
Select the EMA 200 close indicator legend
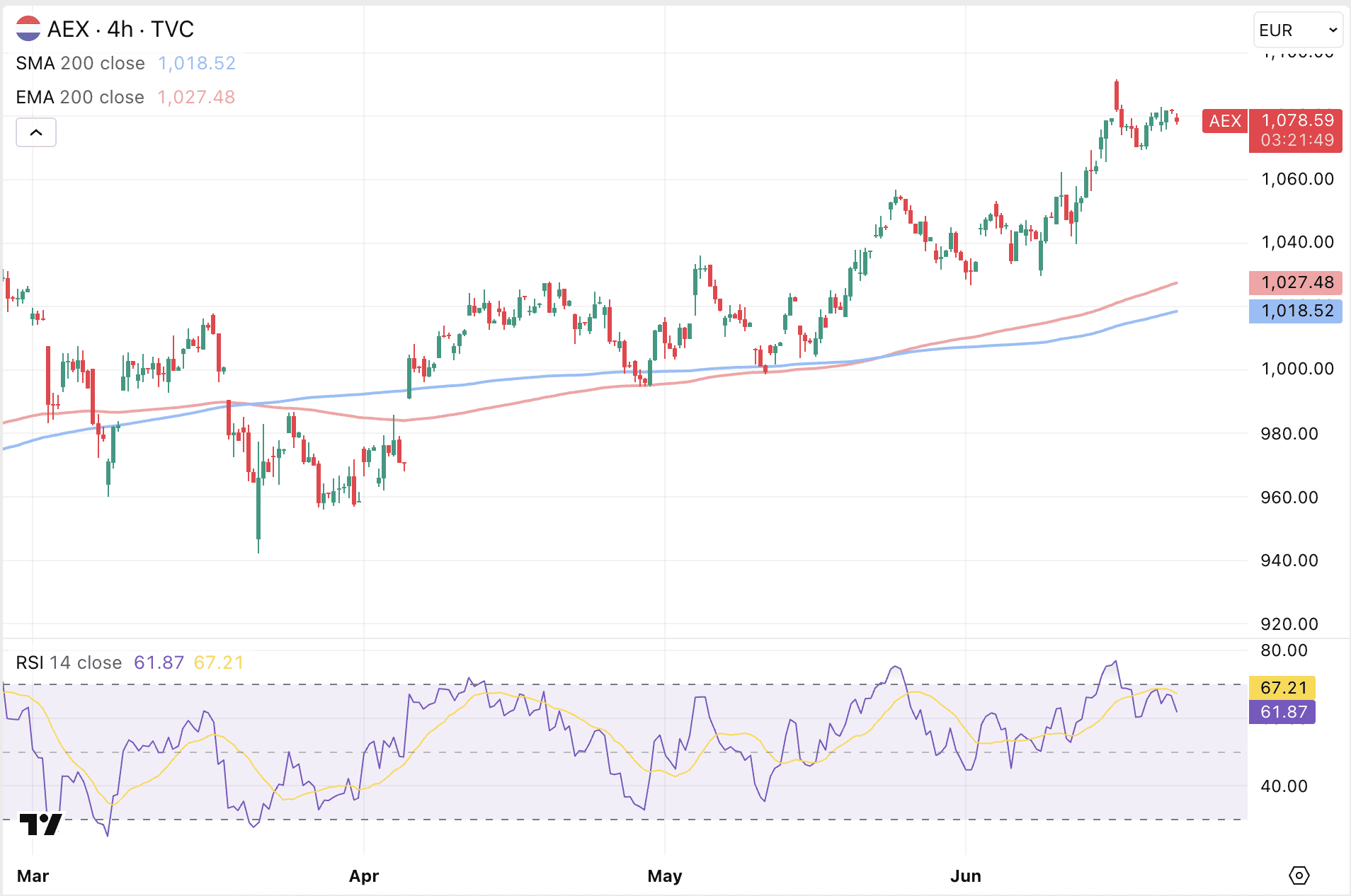(80, 97)
